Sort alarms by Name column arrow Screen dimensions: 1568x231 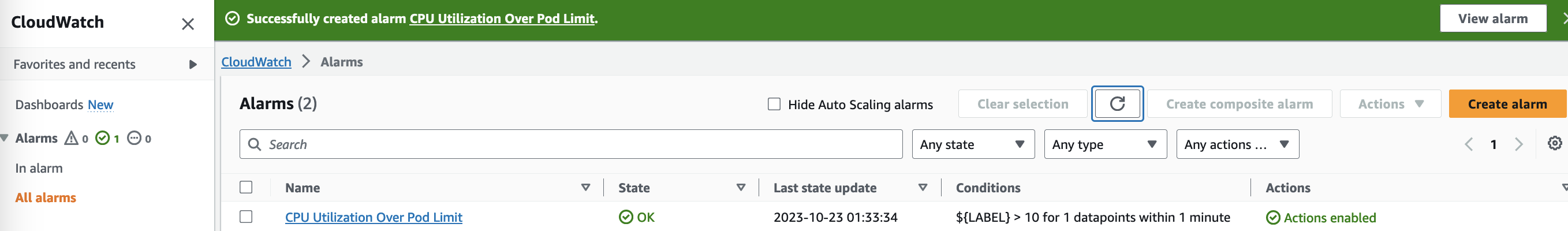point(585,188)
